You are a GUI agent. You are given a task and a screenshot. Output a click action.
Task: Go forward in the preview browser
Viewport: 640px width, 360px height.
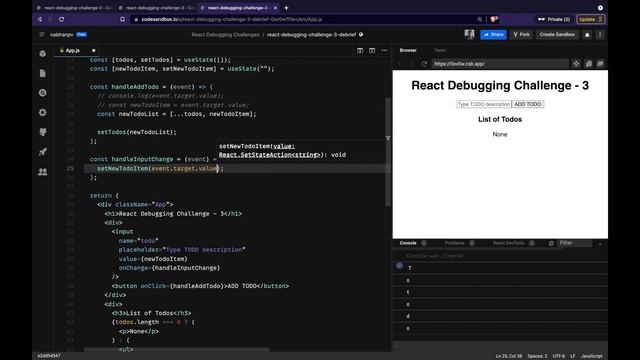point(412,64)
